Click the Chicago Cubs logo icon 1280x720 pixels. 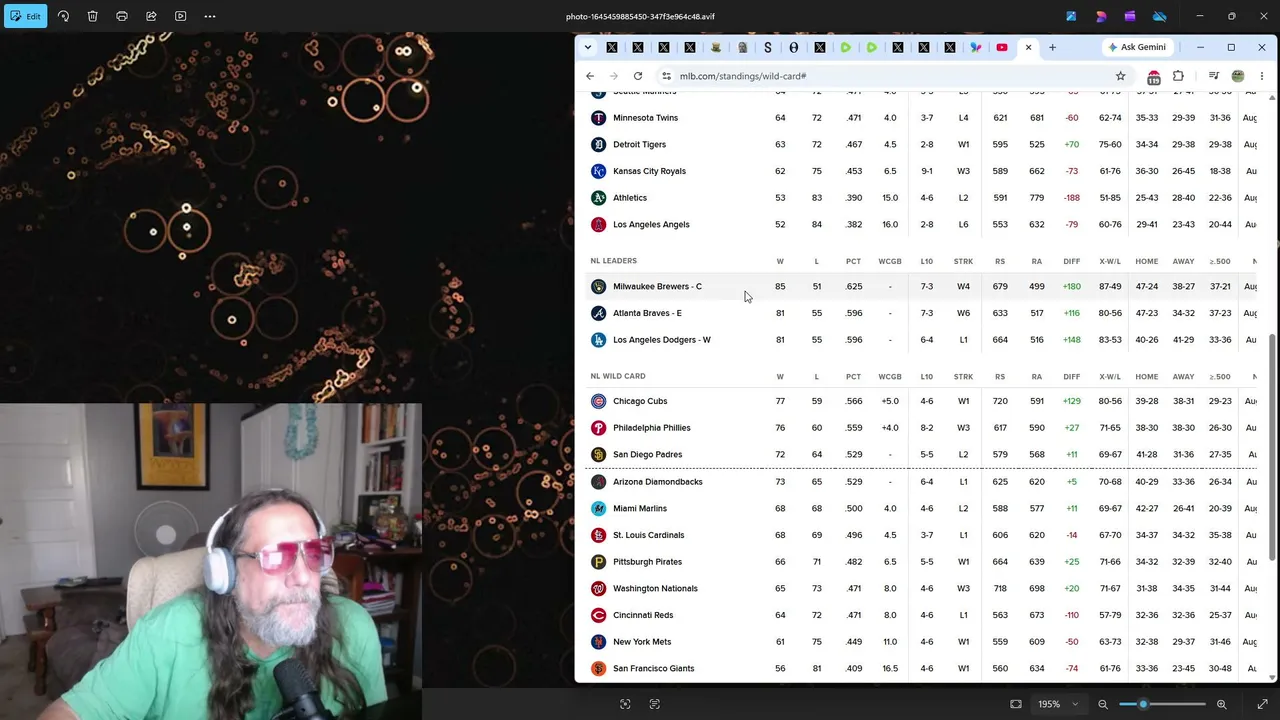598,401
